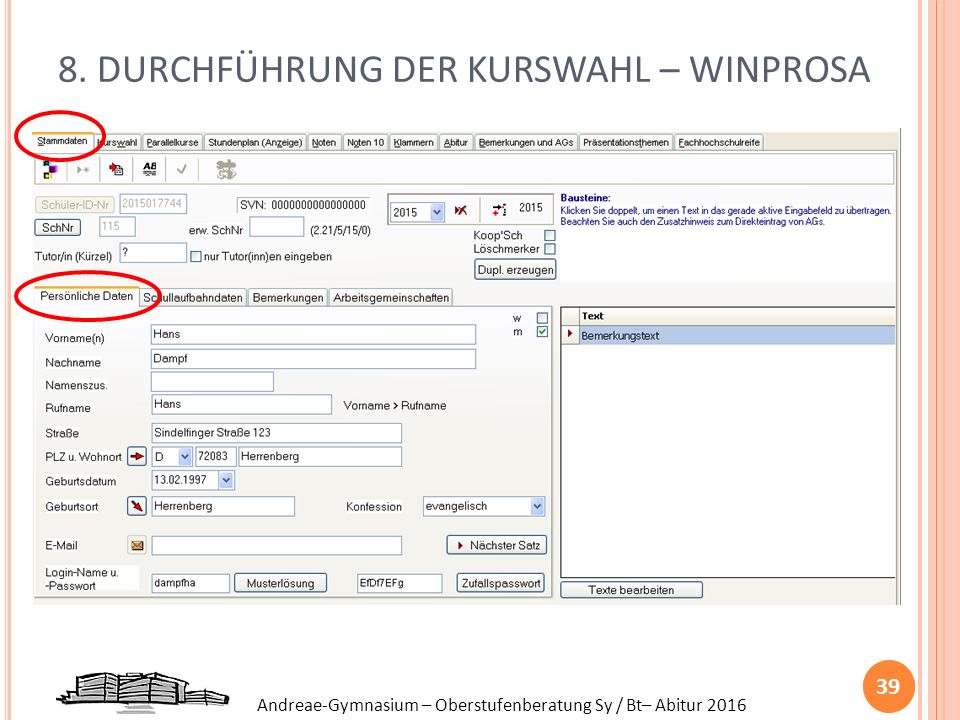The height and width of the screenshot is (720, 960).
Task: Click the 'Texte bearbeiten' button
Action: pos(631,590)
